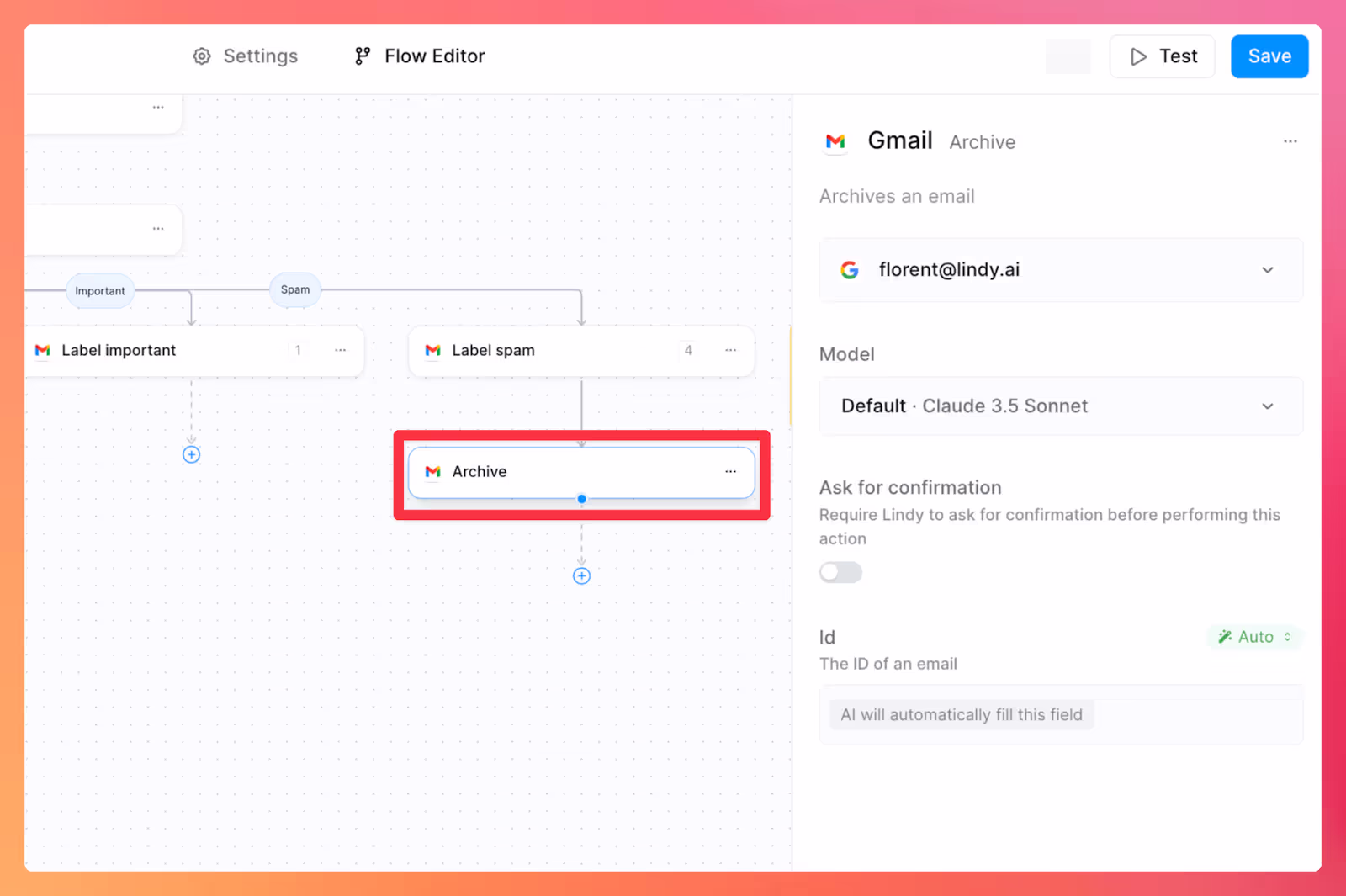The image size is (1346, 896).
Task: Open options menu of the topmost cut-off node
Action: [x=158, y=108]
